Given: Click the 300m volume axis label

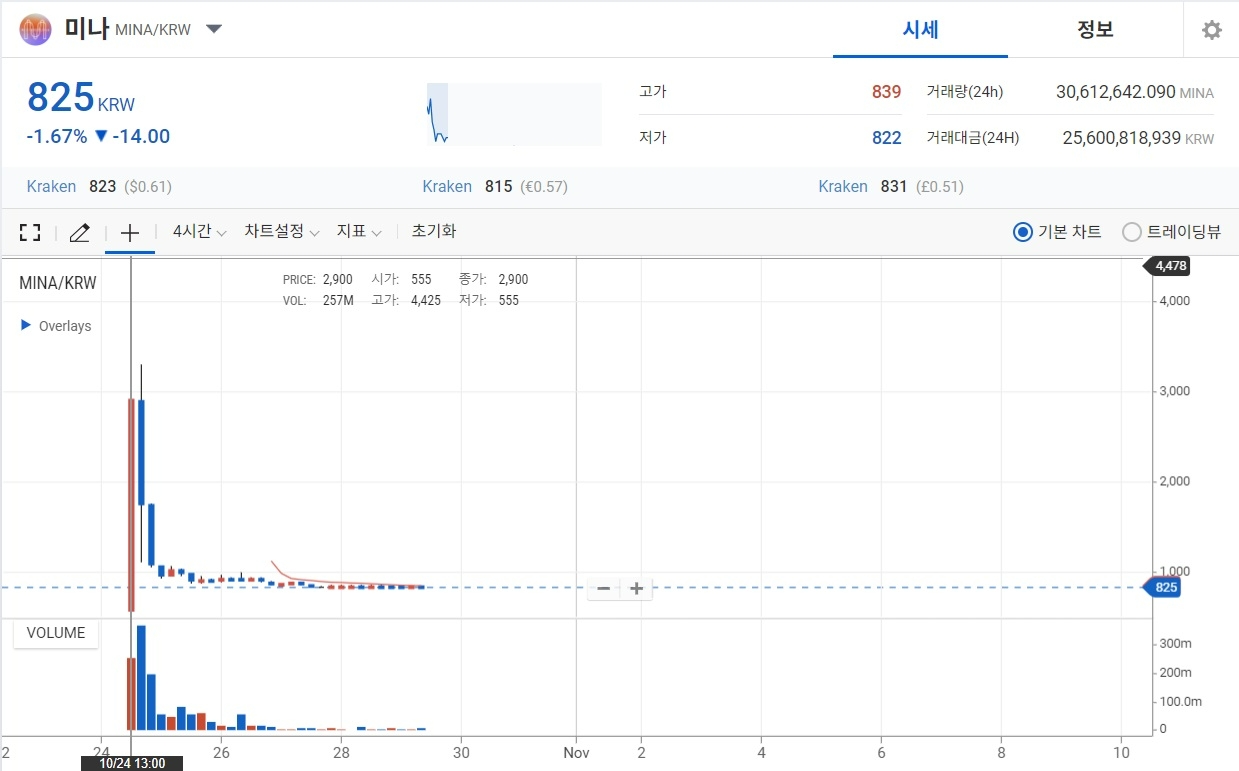Looking at the screenshot, I should [1173, 643].
